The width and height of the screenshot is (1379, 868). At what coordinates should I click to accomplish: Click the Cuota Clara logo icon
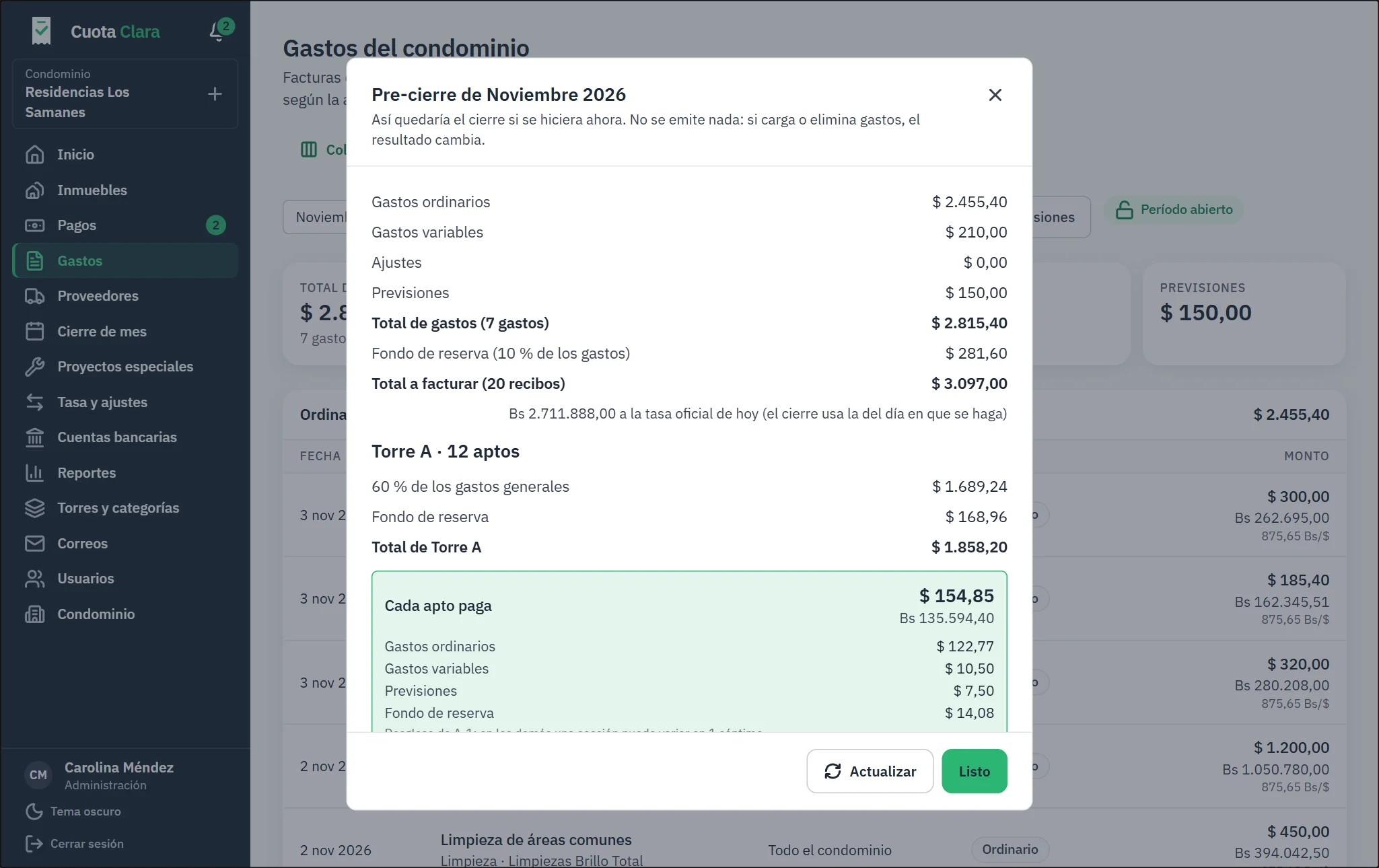pos(41,31)
